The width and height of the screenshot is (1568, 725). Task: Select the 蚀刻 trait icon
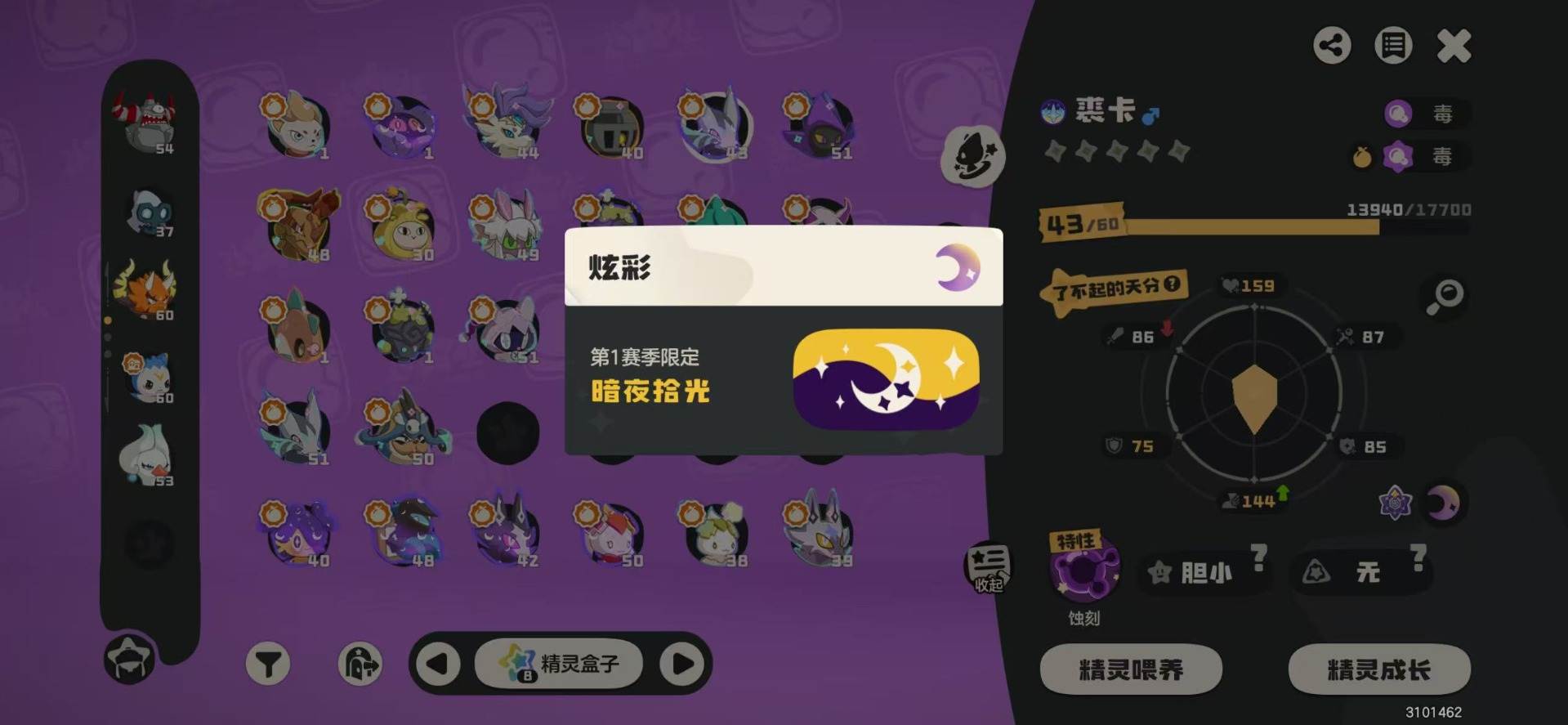1083,571
